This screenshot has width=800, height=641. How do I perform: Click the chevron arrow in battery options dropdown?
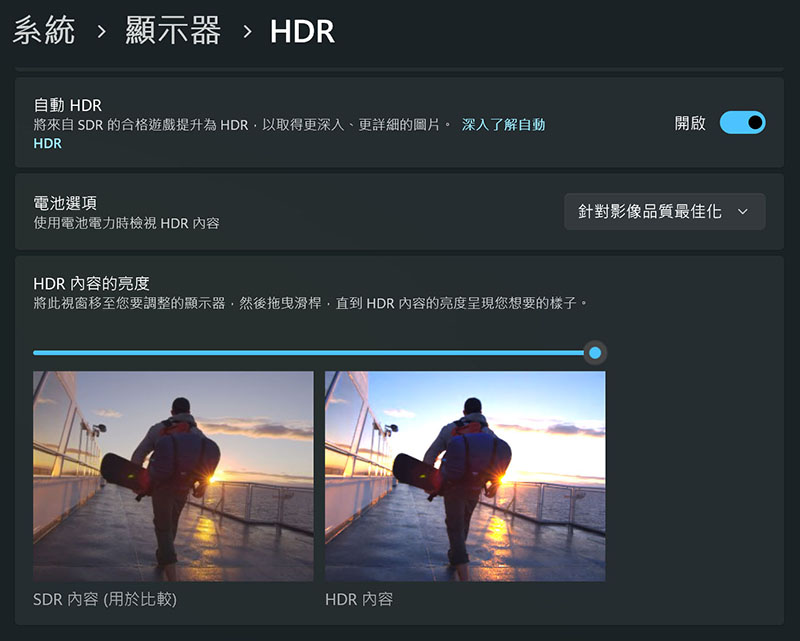pyautogui.click(x=742, y=211)
